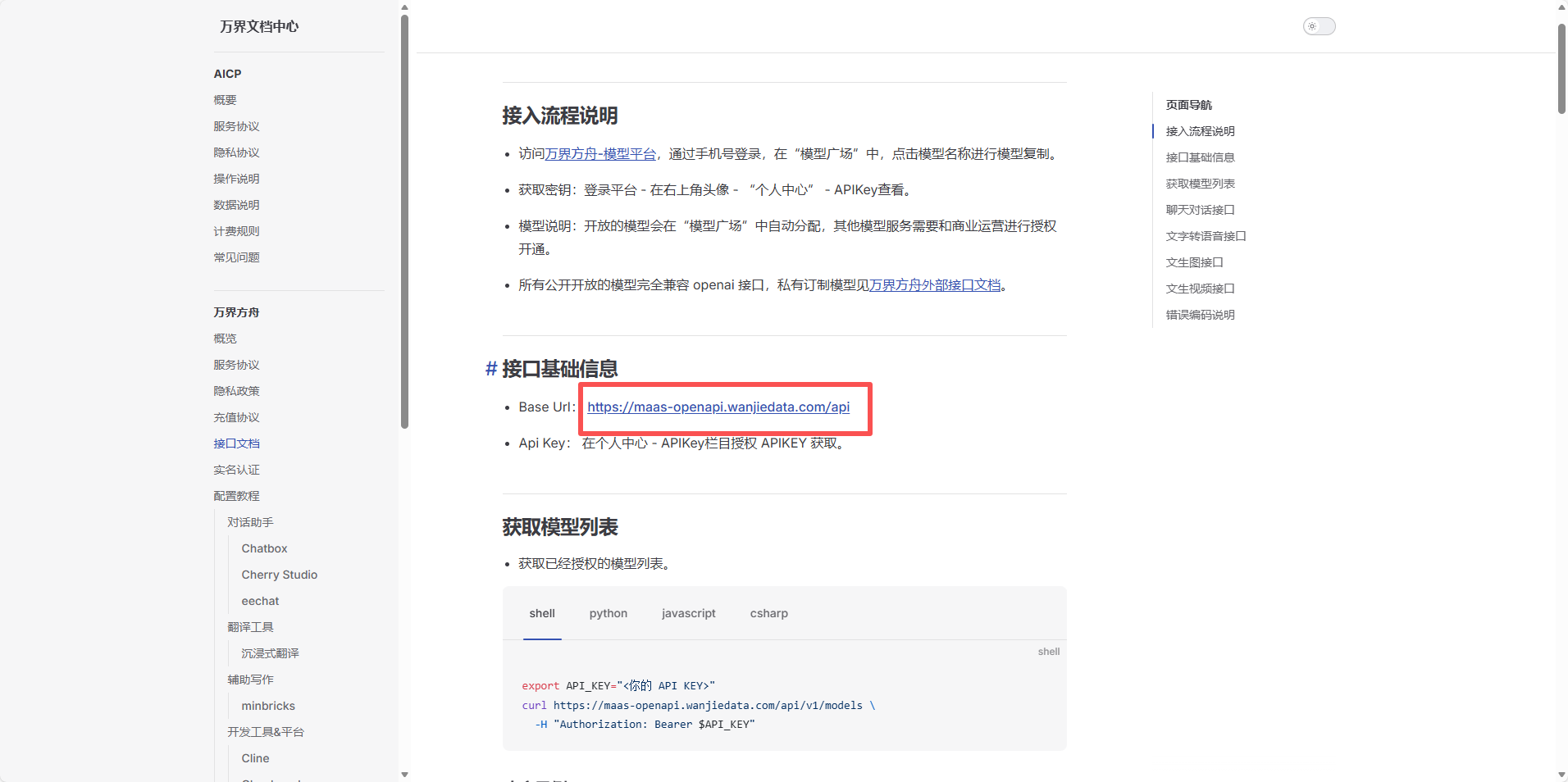This screenshot has width=1568, height=782.
Task: Jump to 文生视频接口 from page nav
Action: (1200, 288)
